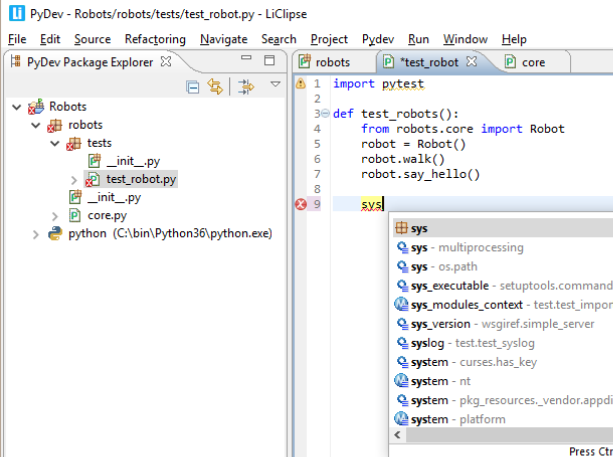Click the test_robot.py file icon in tree

pyautogui.click(x=92, y=179)
